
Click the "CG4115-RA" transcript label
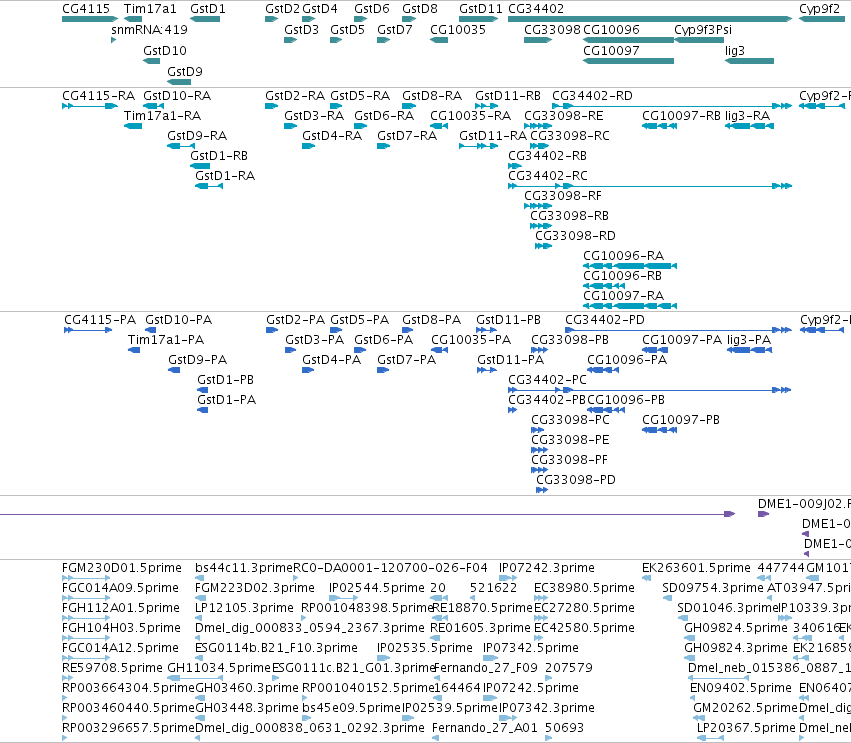point(99,96)
